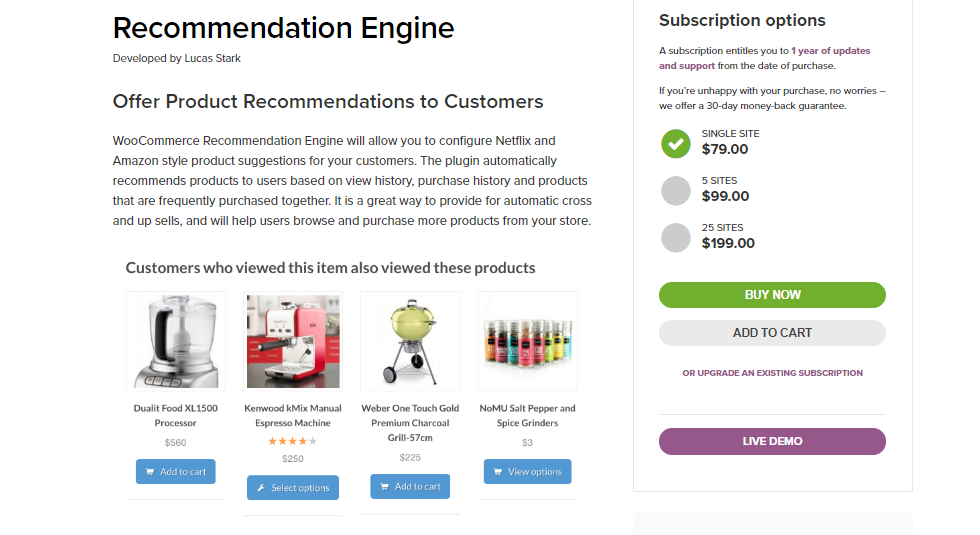Follow the upgrade an existing subscription link

pos(772,373)
